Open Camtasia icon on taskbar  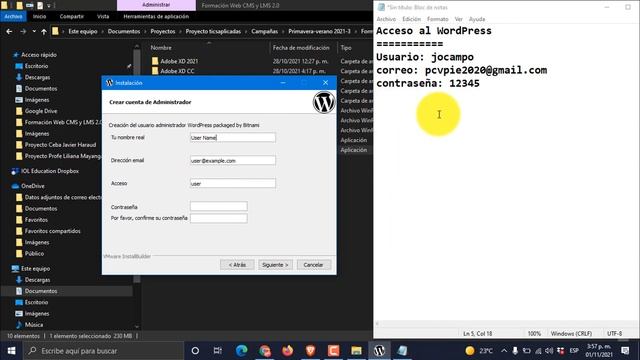333,351
